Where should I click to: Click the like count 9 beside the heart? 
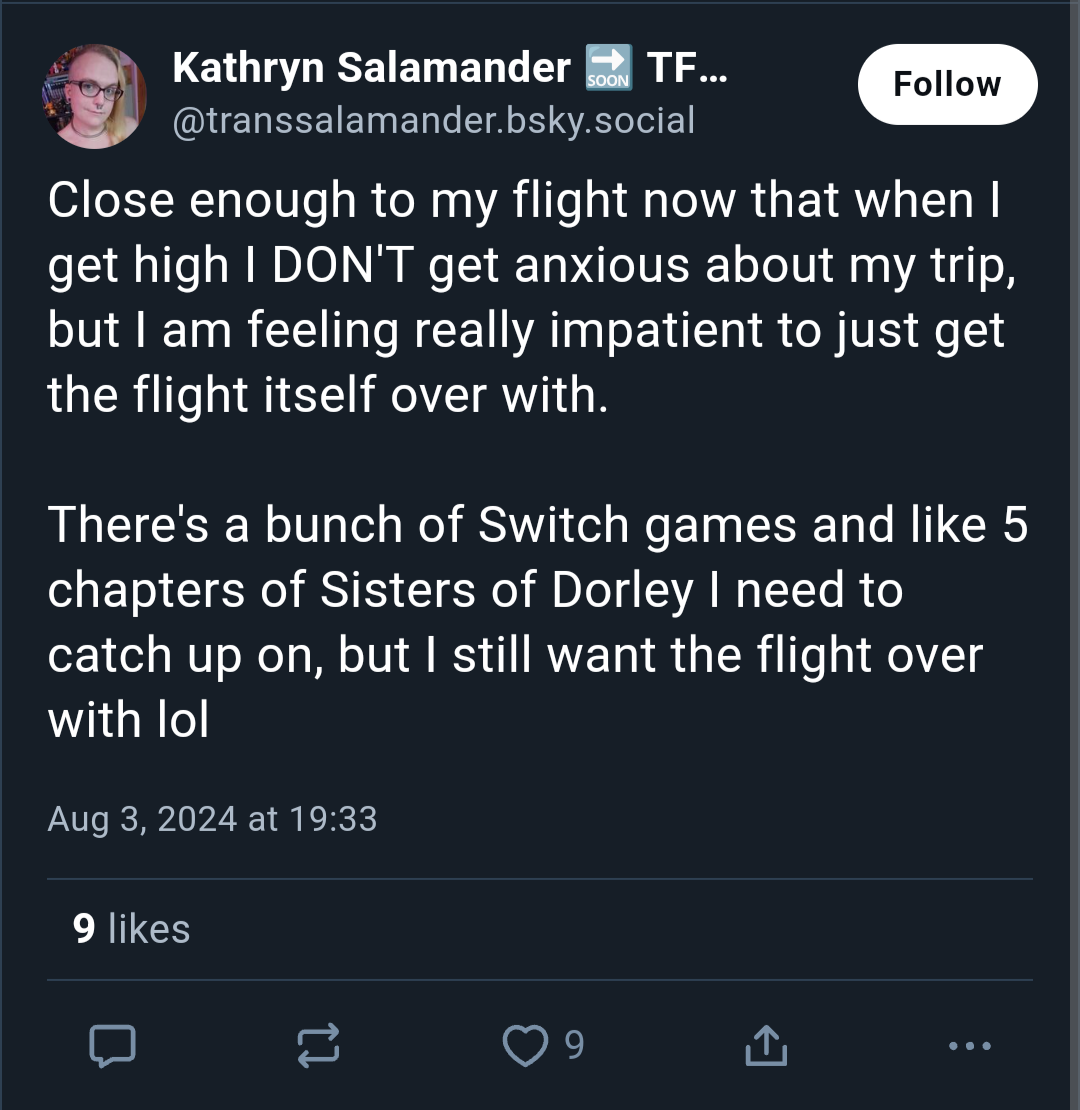click(x=574, y=1045)
